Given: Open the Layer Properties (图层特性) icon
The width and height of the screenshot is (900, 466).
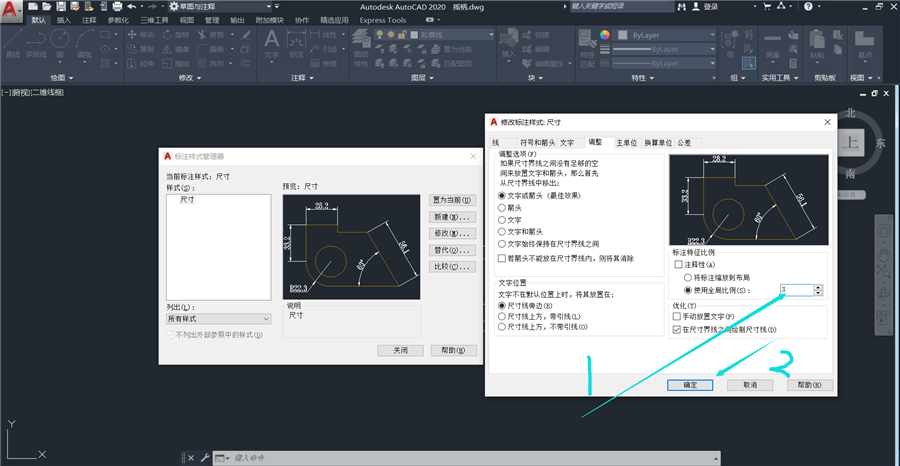Looking at the screenshot, I should [x=361, y=49].
